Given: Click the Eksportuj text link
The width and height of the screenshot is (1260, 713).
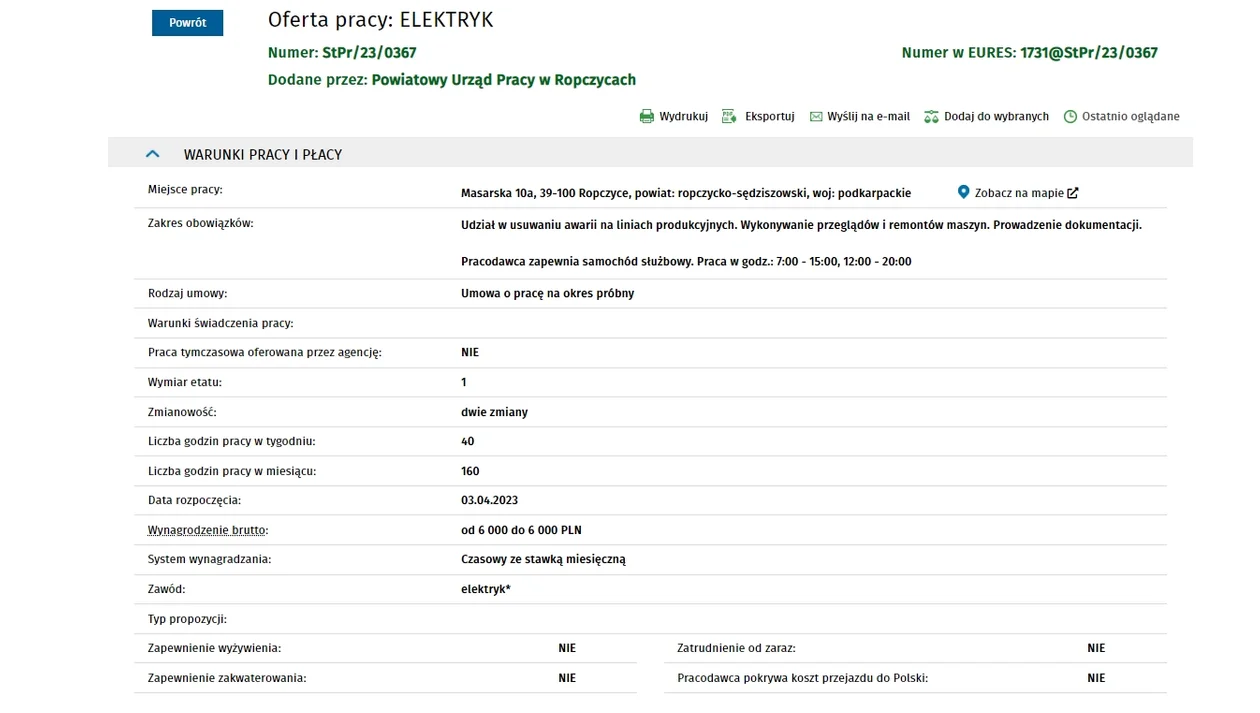Looking at the screenshot, I should click(769, 117).
